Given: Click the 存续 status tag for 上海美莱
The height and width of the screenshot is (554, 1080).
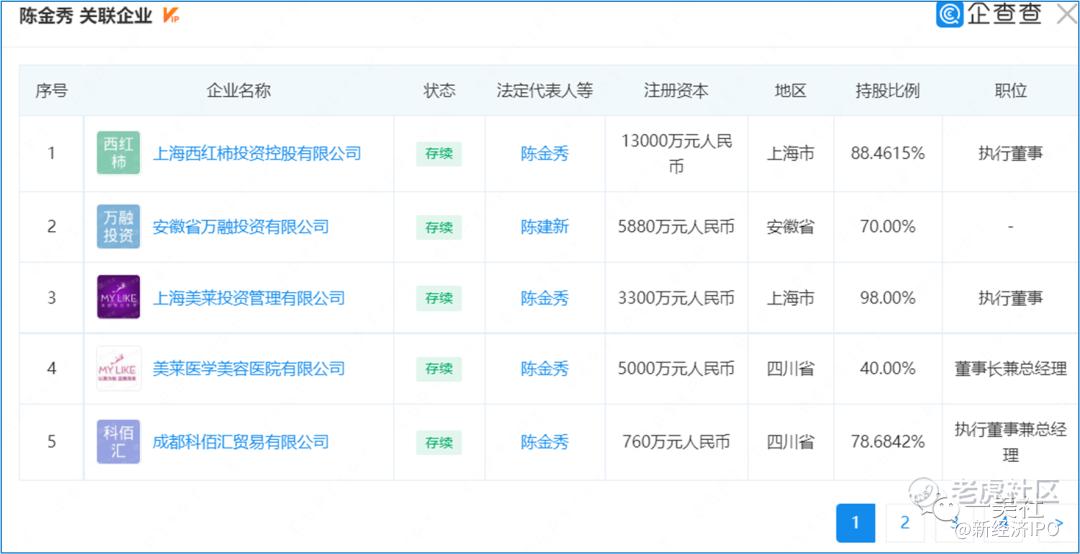Looking at the screenshot, I should click(439, 298).
